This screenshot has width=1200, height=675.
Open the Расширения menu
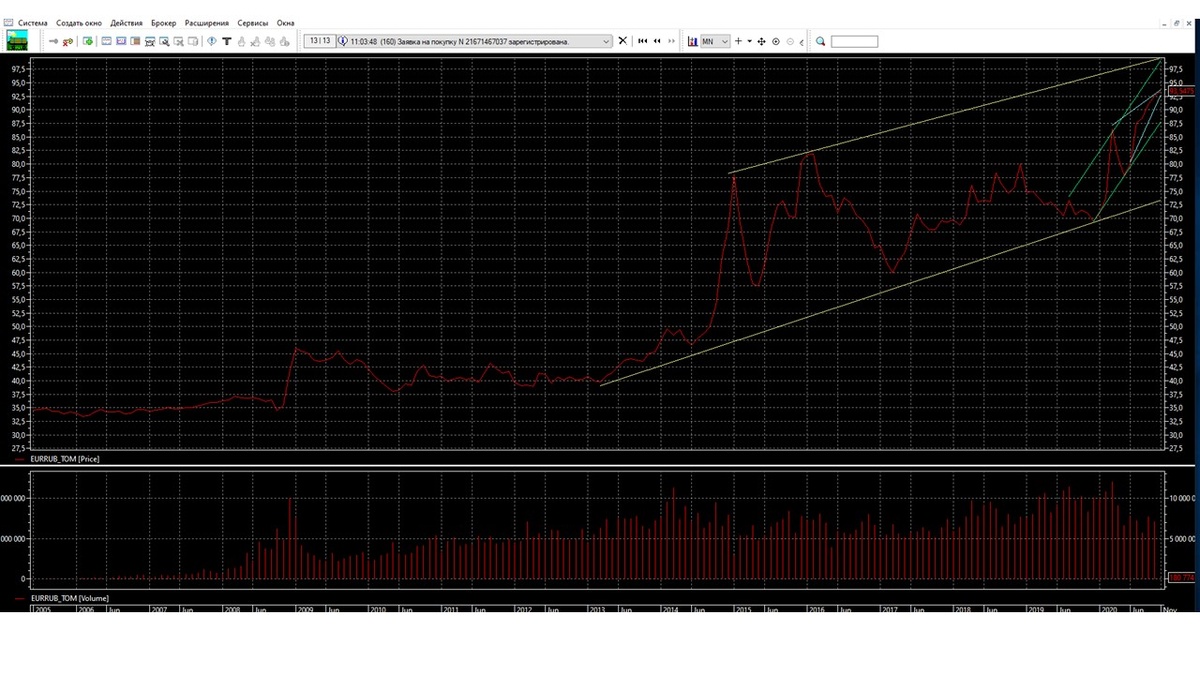coord(206,22)
